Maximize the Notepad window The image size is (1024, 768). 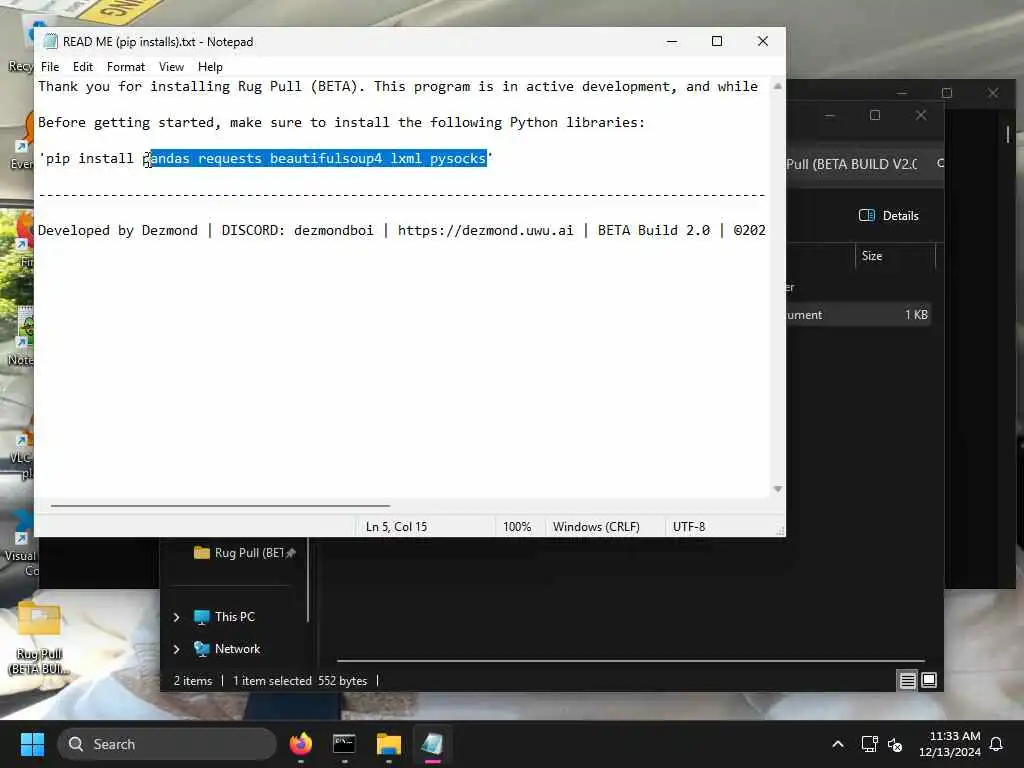point(716,41)
